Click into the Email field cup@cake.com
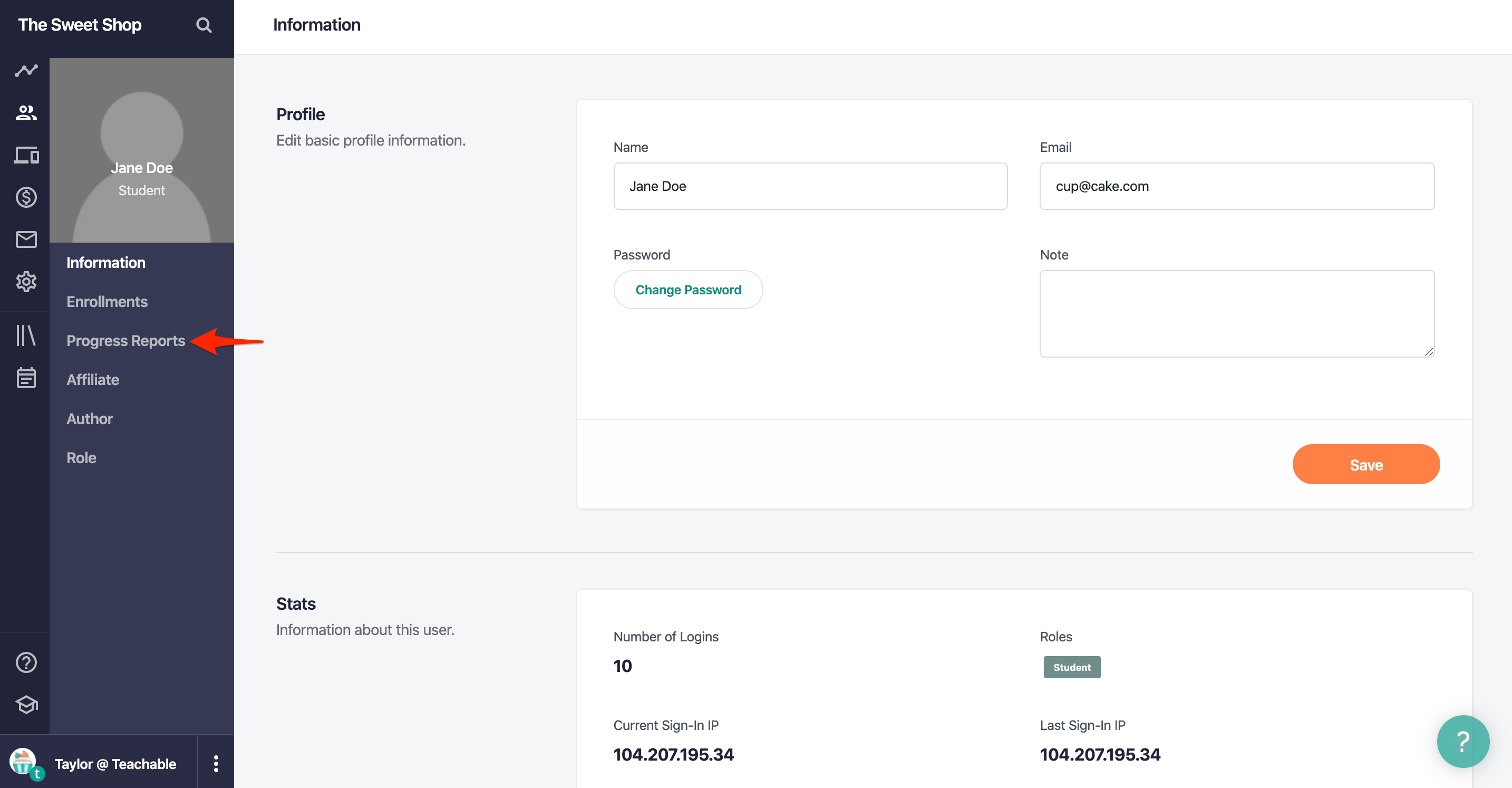 [1237, 186]
